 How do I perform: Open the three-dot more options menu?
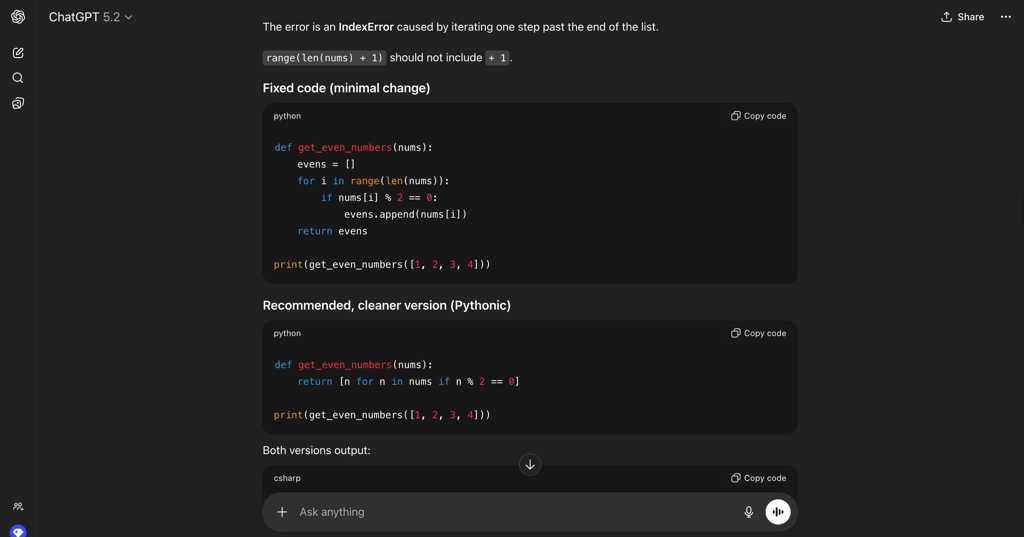coord(1006,17)
